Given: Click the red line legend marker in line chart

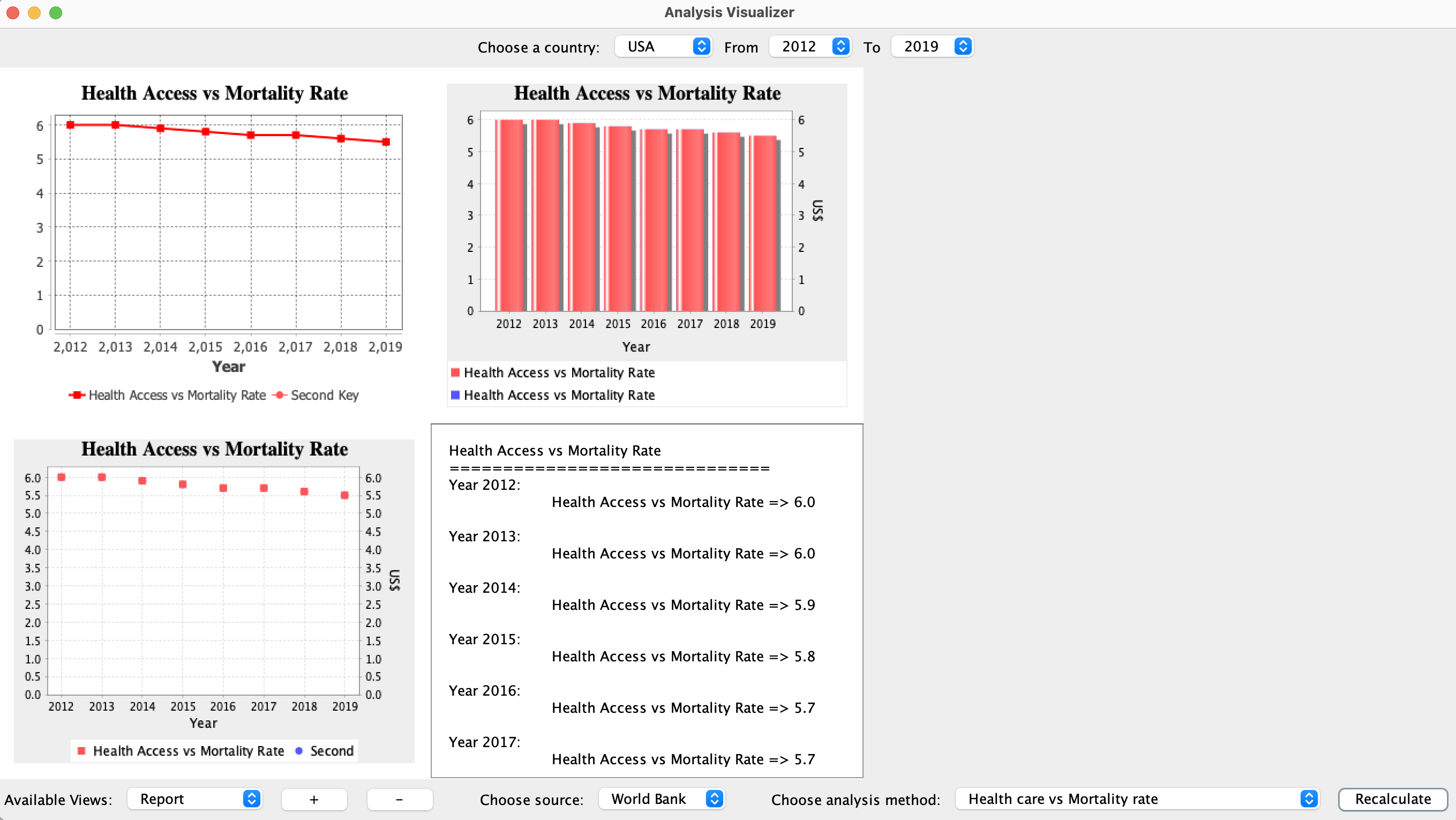Looking at the screenshot, I should click(x=77, y=395).
